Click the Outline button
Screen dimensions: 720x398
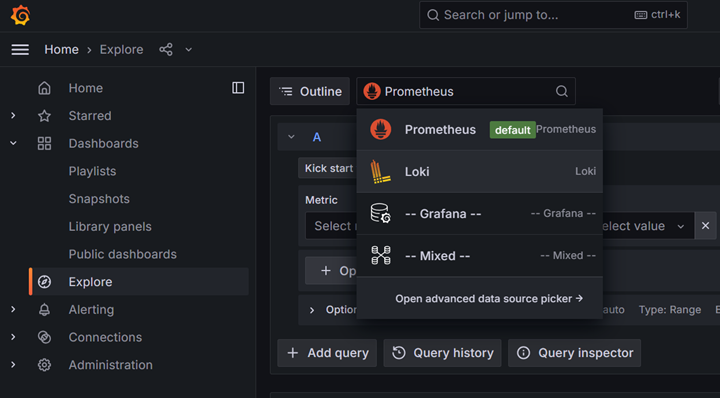click(310, 91)
